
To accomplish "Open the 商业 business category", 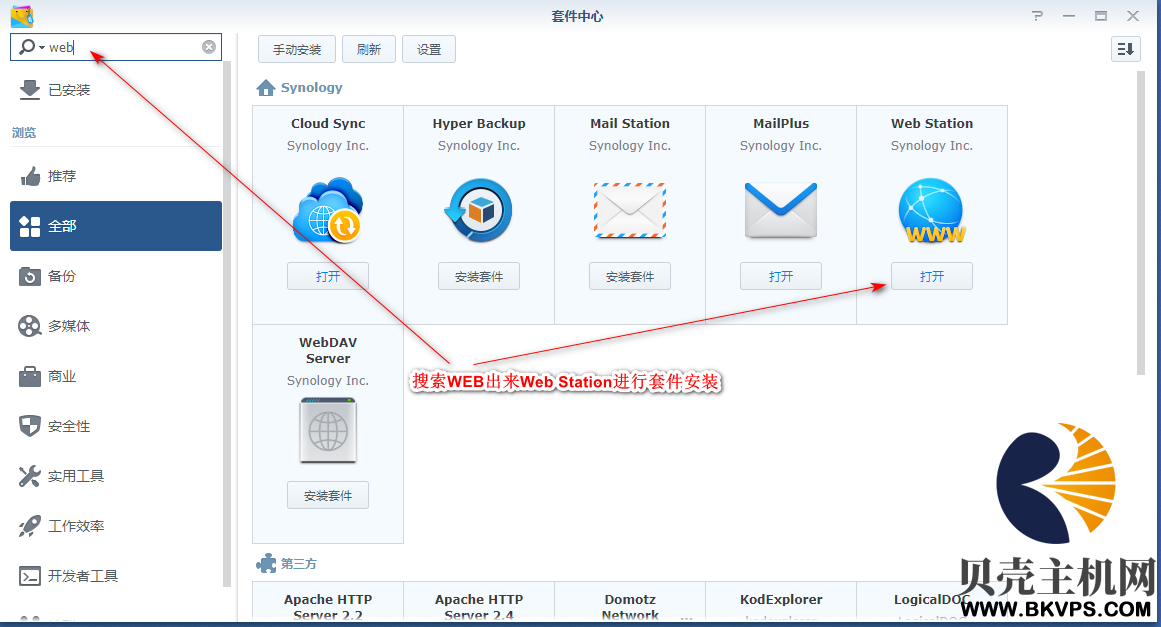I will click(x=116, y=376).
